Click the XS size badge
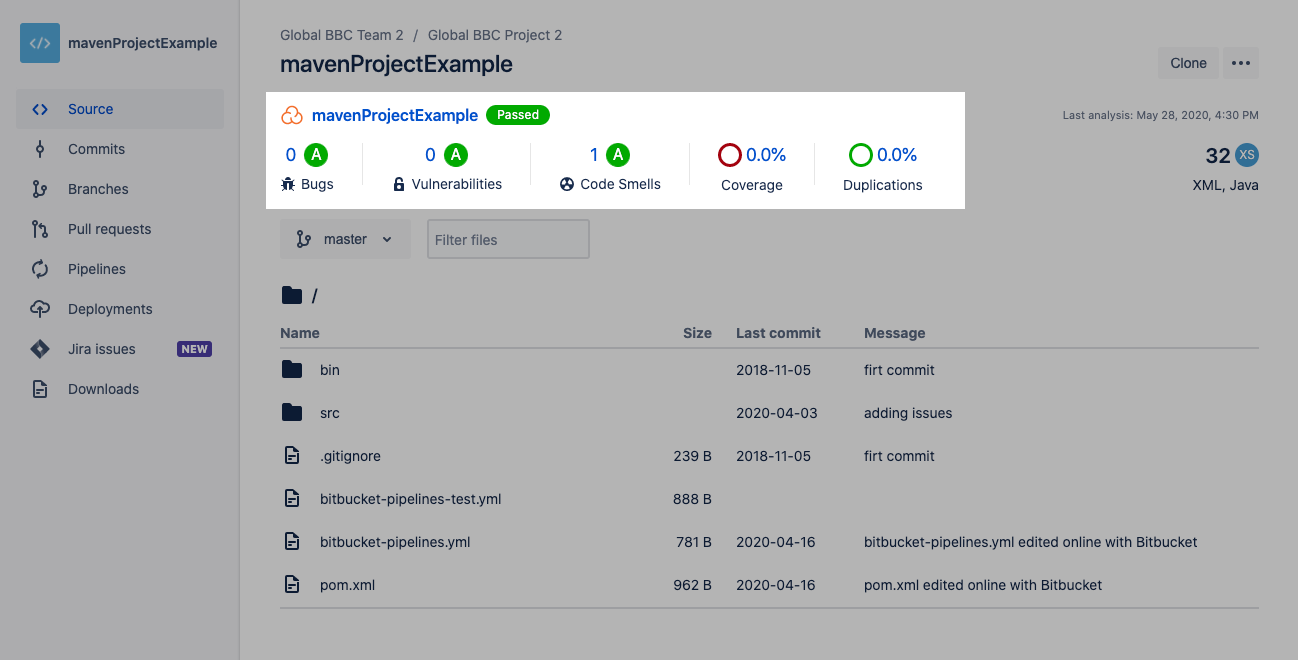Image resolution: width=1298 pixels, height=660 pixels. tap(1246, 155)
